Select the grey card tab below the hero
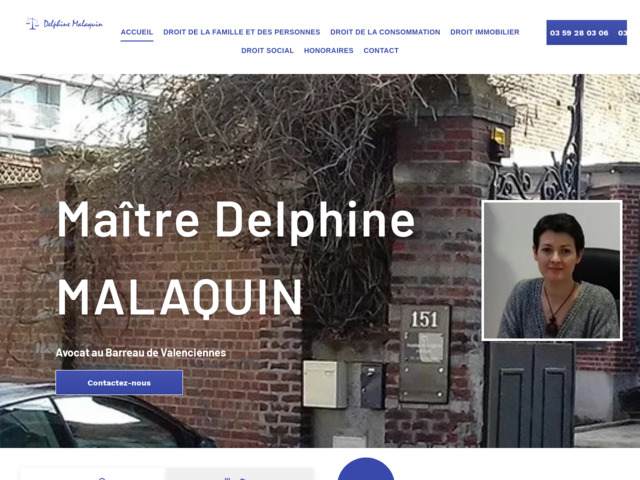 click(x=240, y=474)
